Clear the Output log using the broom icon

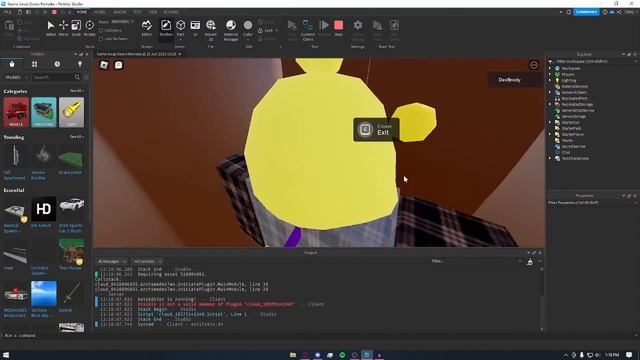click(530, 262)
